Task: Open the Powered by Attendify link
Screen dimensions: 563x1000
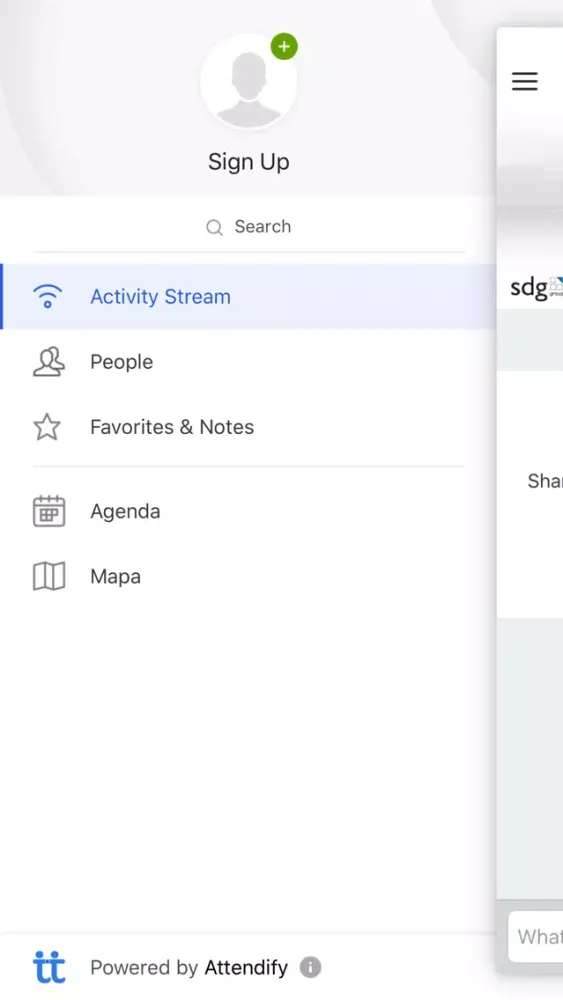Action: click(189, 967)
